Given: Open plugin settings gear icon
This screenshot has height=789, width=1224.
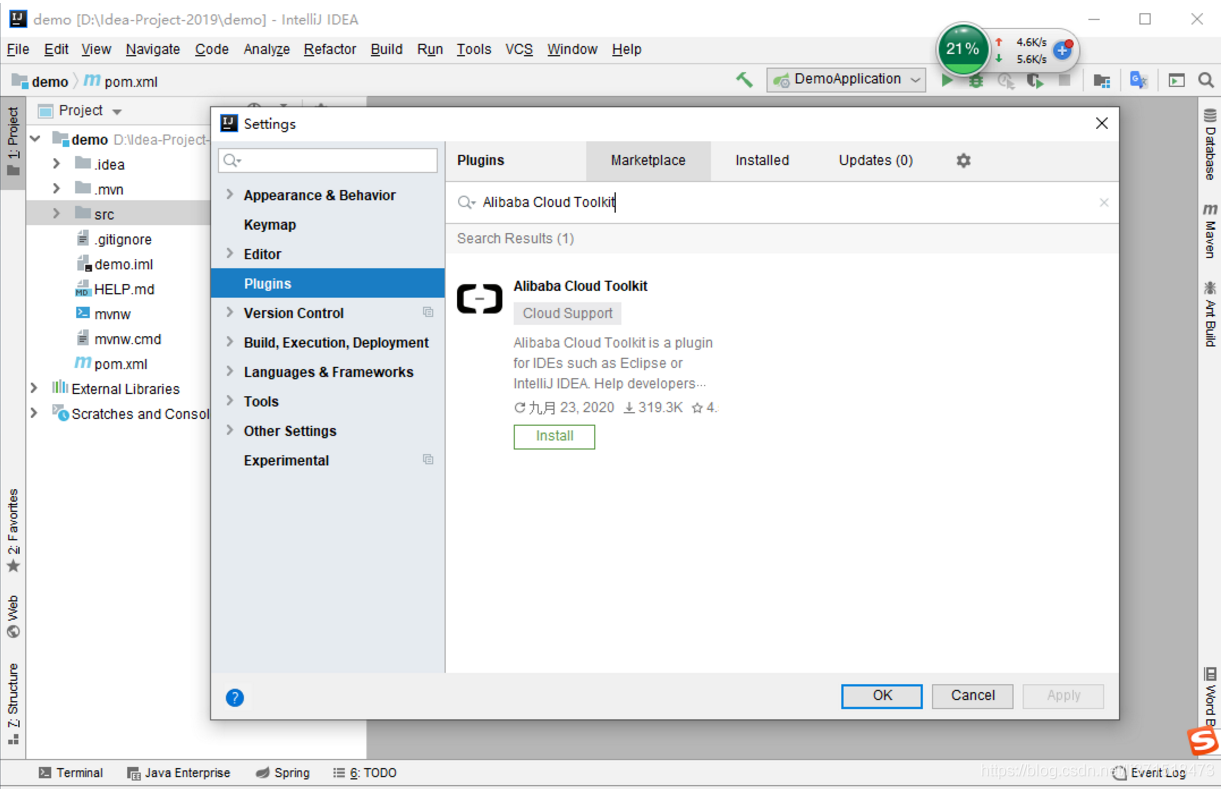Looking at the screenshot, I should coord(963,160).
